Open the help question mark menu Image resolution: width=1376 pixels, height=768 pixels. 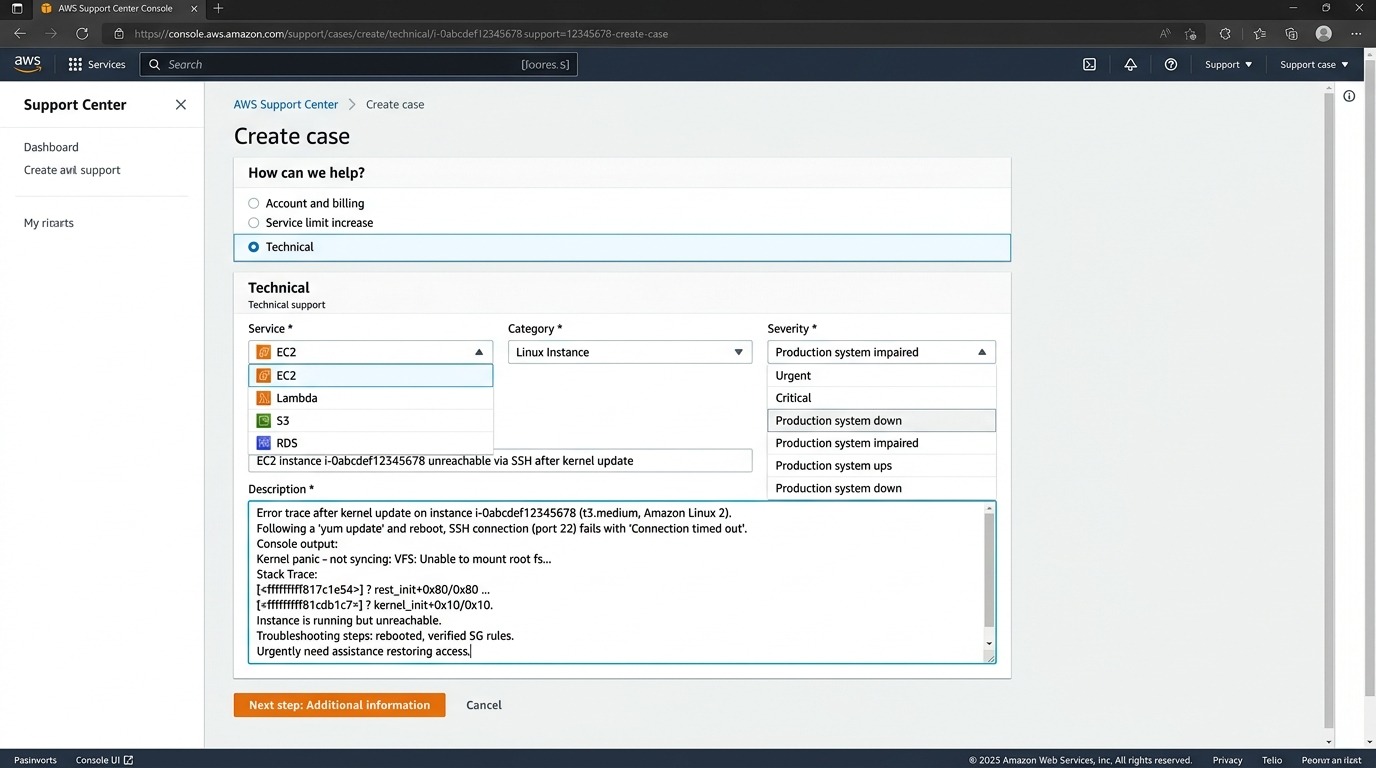tap(1171, 64)
